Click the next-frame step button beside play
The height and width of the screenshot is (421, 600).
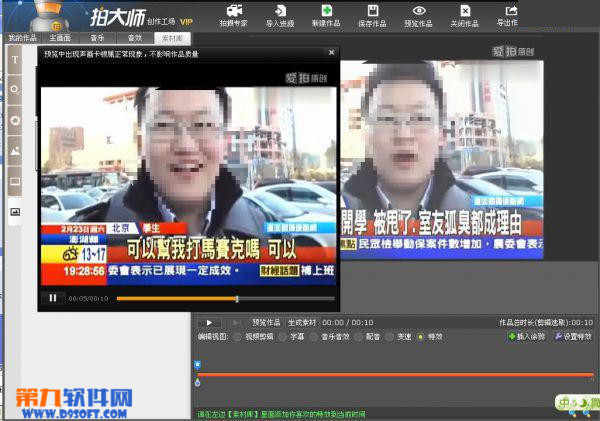pyautogui.click(x=236, y=323)
